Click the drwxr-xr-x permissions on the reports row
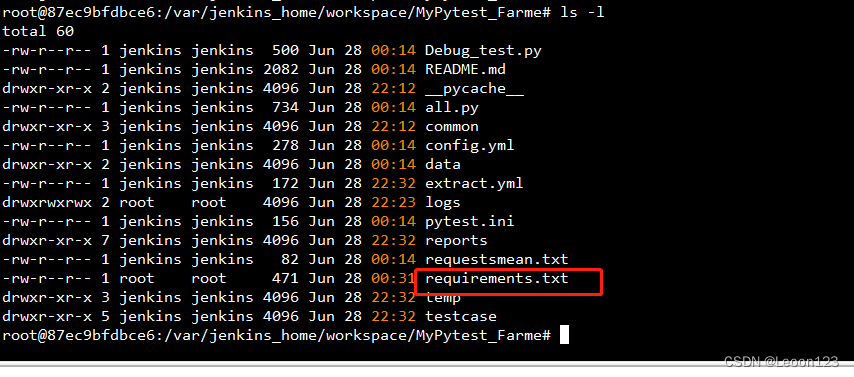This screenshot has height=377, width=854. click(x=47, y=241)
